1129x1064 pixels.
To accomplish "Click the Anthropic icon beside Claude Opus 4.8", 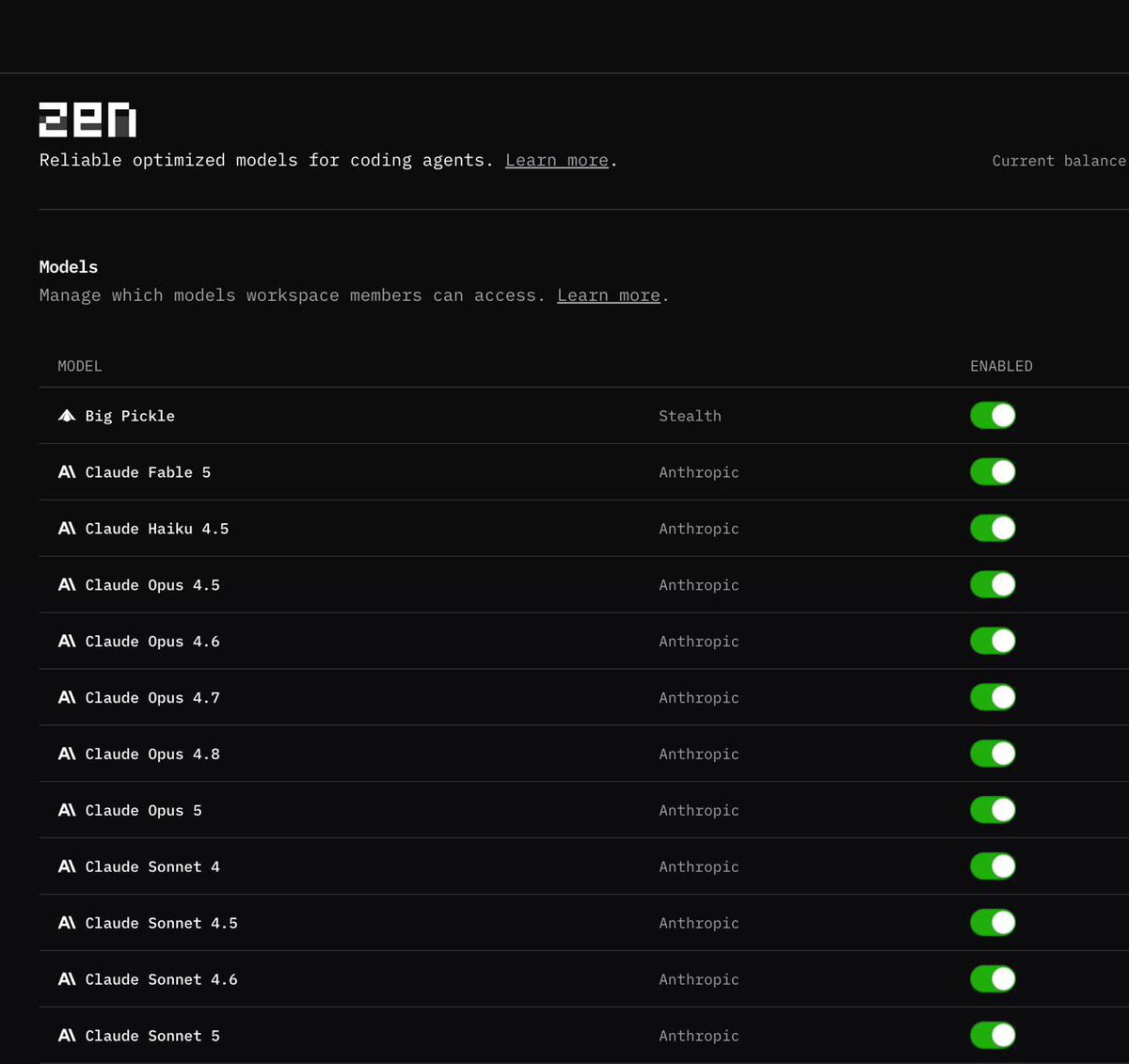I will click(67, 754).
